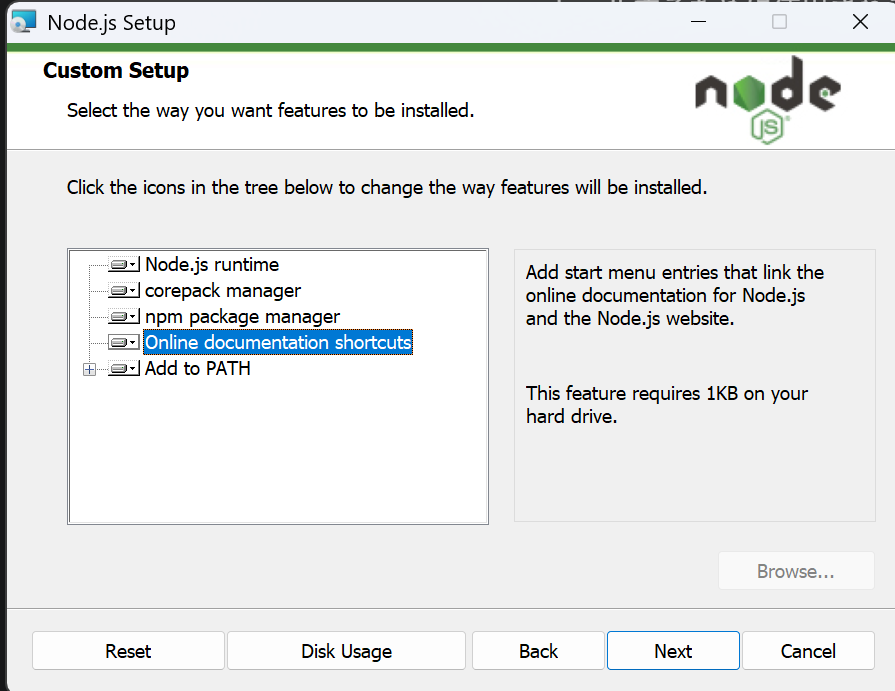895x691 pixels.
Task: Proceed with the Next button
Action: pos(673,651)
